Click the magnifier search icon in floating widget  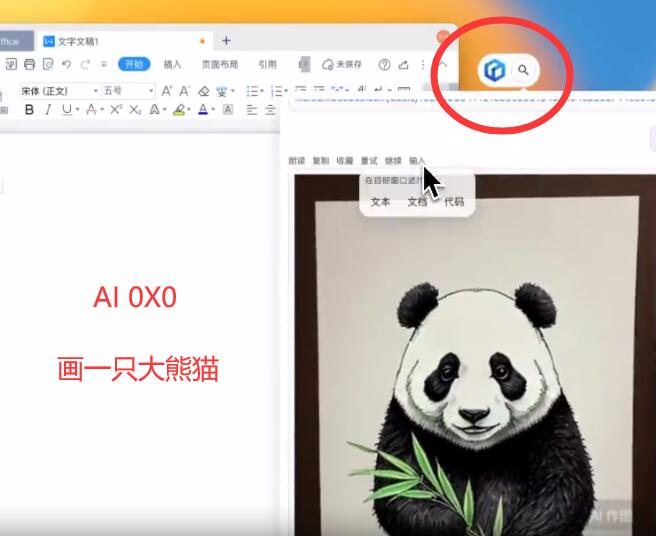(x=523, y=70)
